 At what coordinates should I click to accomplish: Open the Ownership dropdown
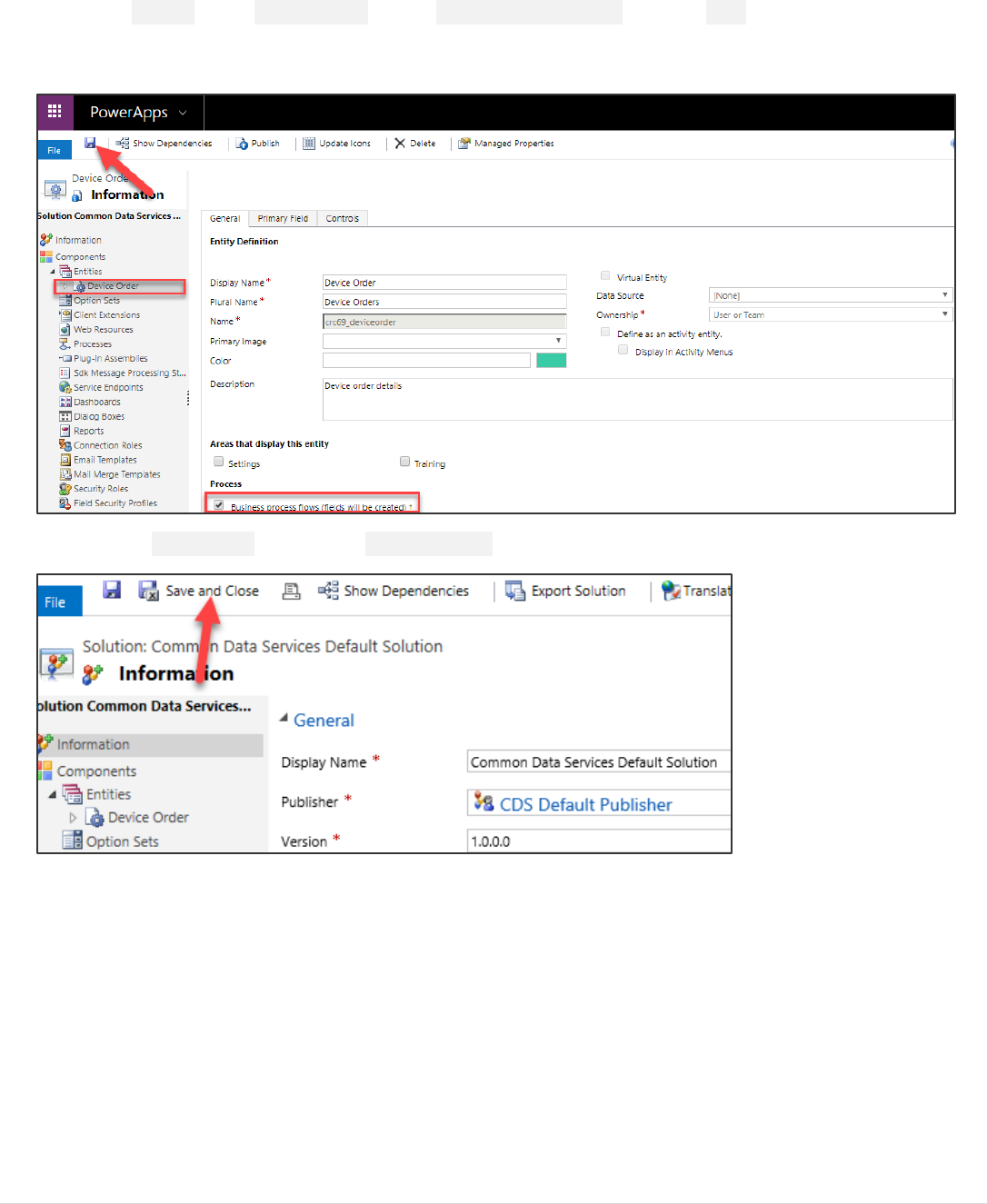click(x=830, y=314)
